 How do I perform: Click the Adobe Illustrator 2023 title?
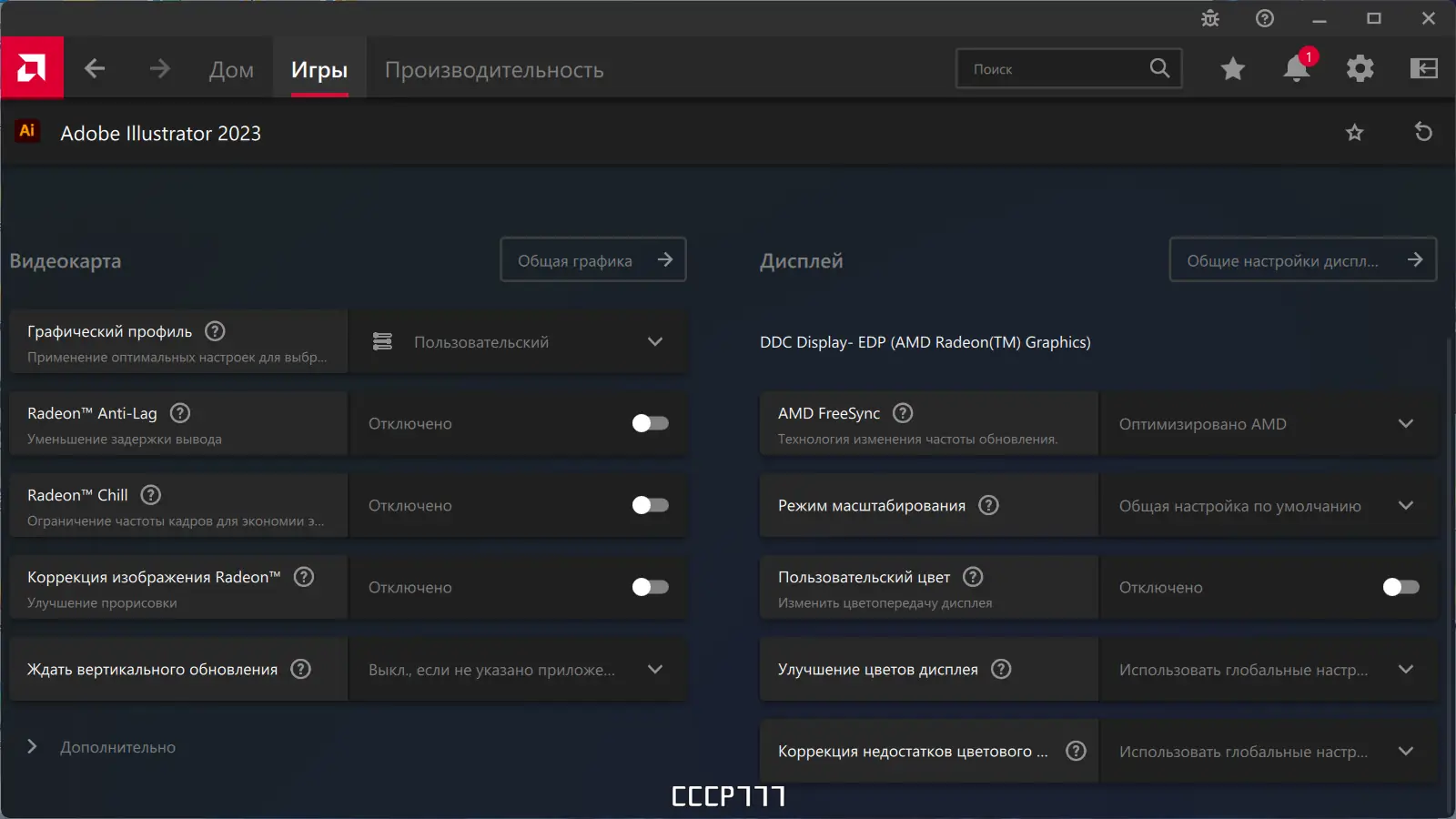(160, 134)
